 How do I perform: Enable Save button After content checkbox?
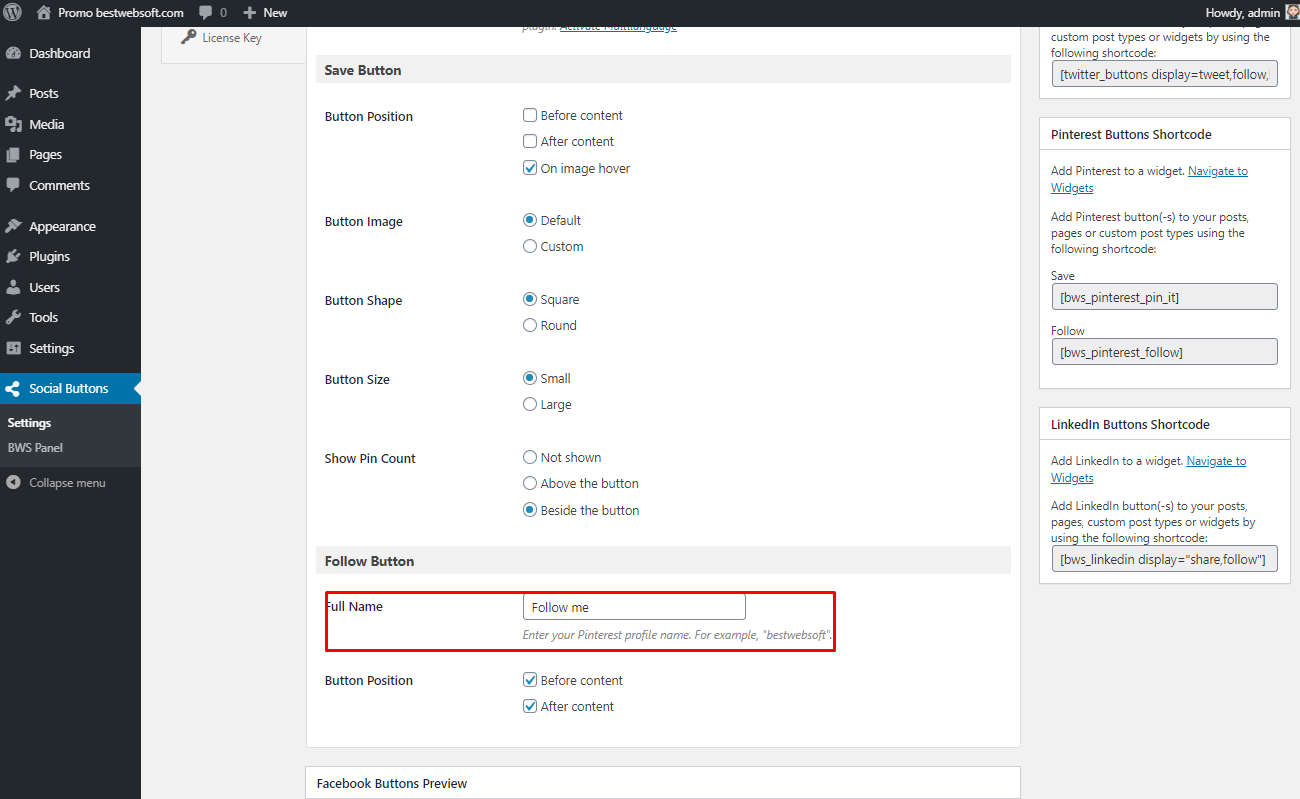[530, 141]
